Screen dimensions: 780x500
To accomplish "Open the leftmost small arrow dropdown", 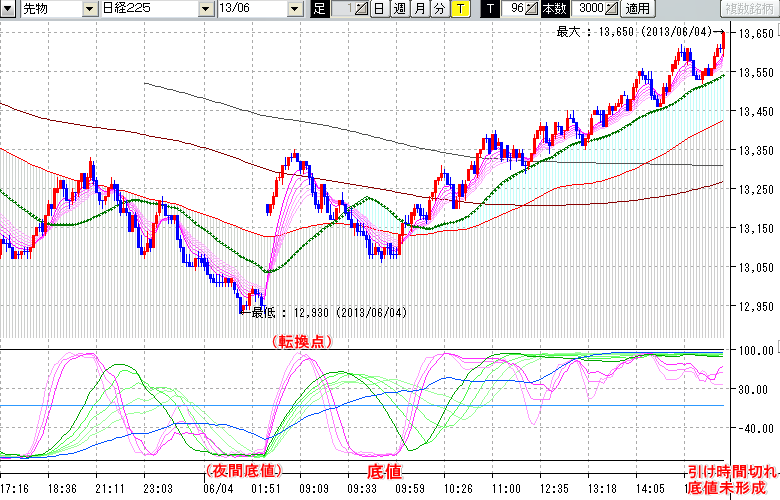I will (8, 9).
